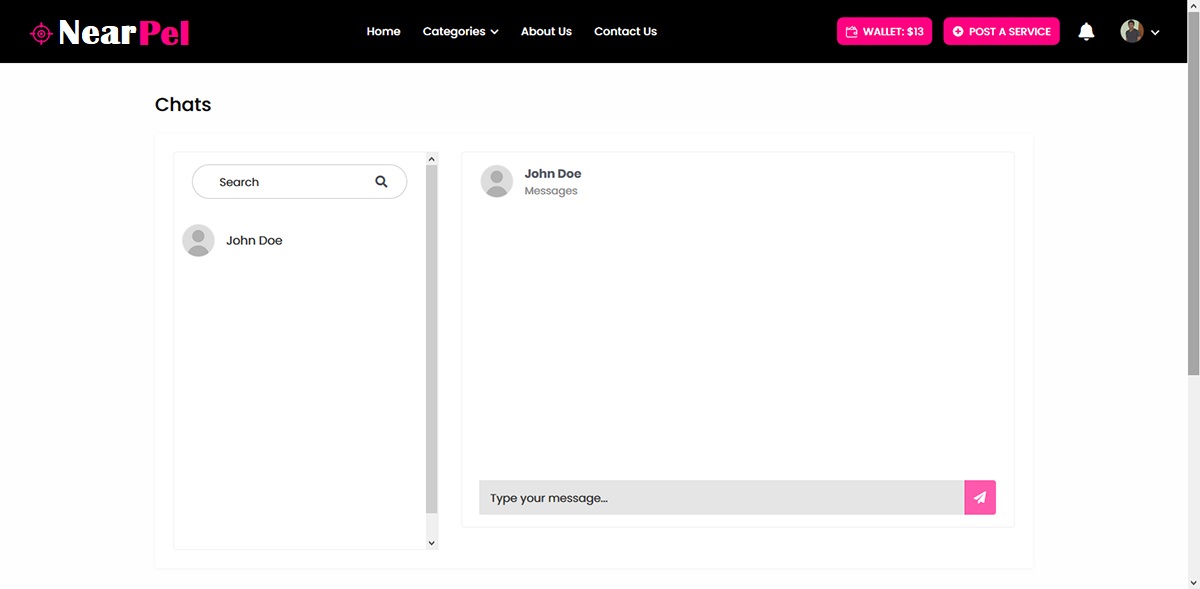Click the search magnifier icon
This screenshot has width=1200, height=589.
point(381,182)
